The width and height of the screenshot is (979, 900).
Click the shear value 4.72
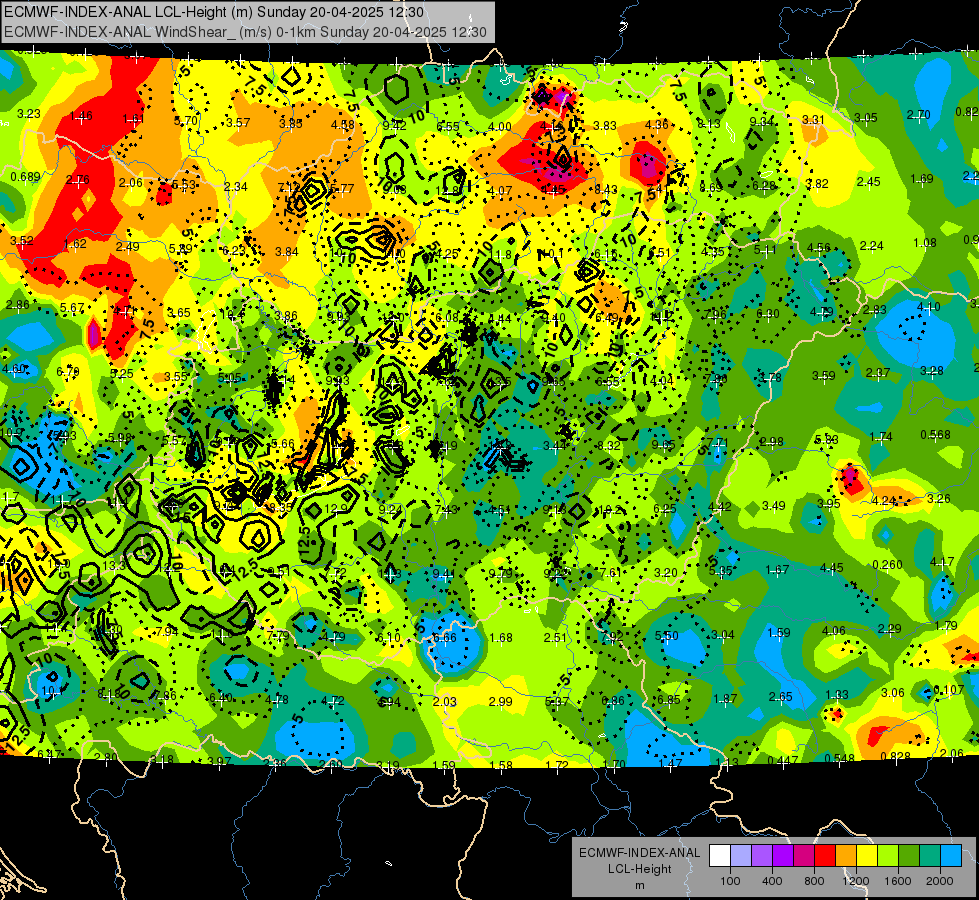coord(333,701)
